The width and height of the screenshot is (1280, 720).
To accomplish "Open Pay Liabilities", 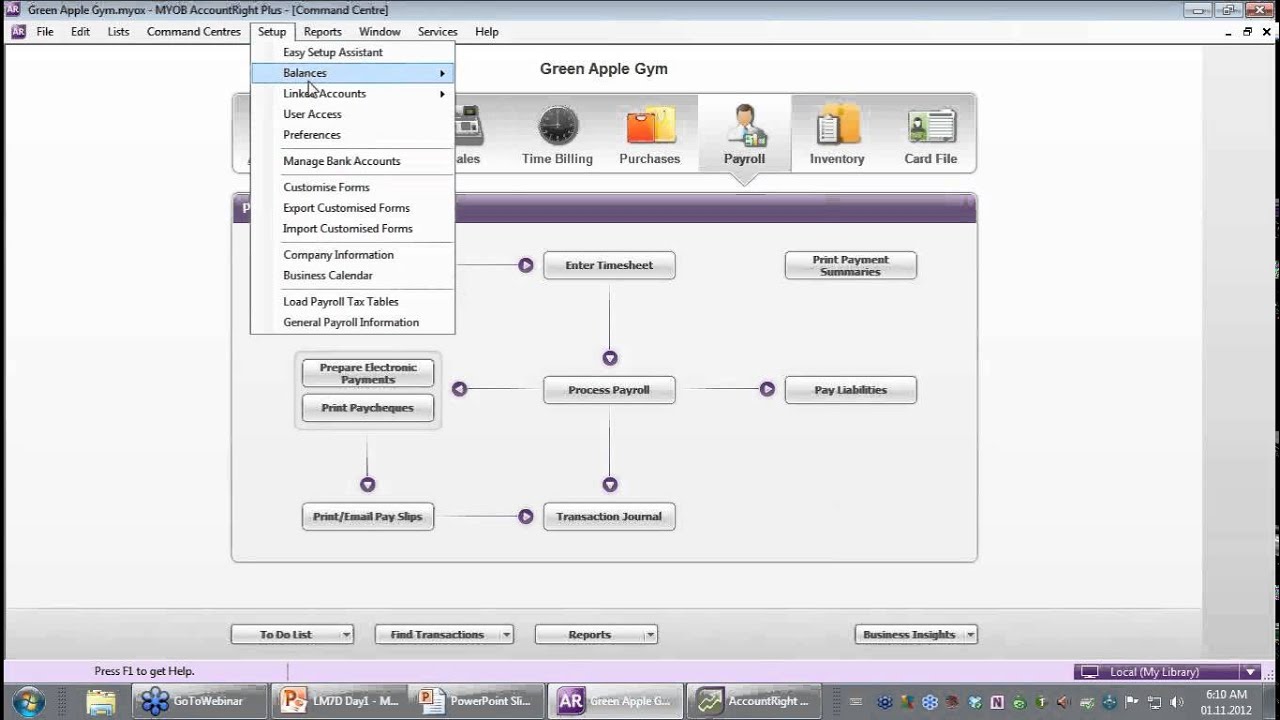I will (x=851, y=390).
